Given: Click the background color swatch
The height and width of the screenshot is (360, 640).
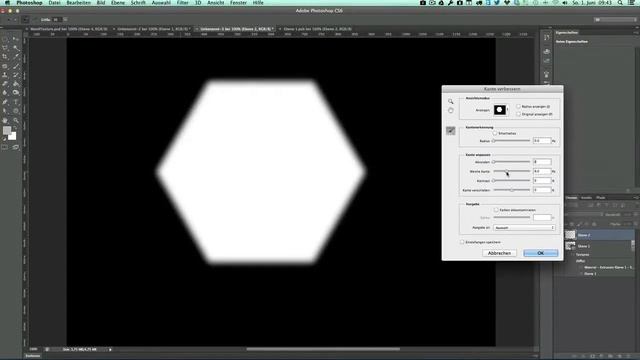Looking at the screenshot, I should pos(12,136).
